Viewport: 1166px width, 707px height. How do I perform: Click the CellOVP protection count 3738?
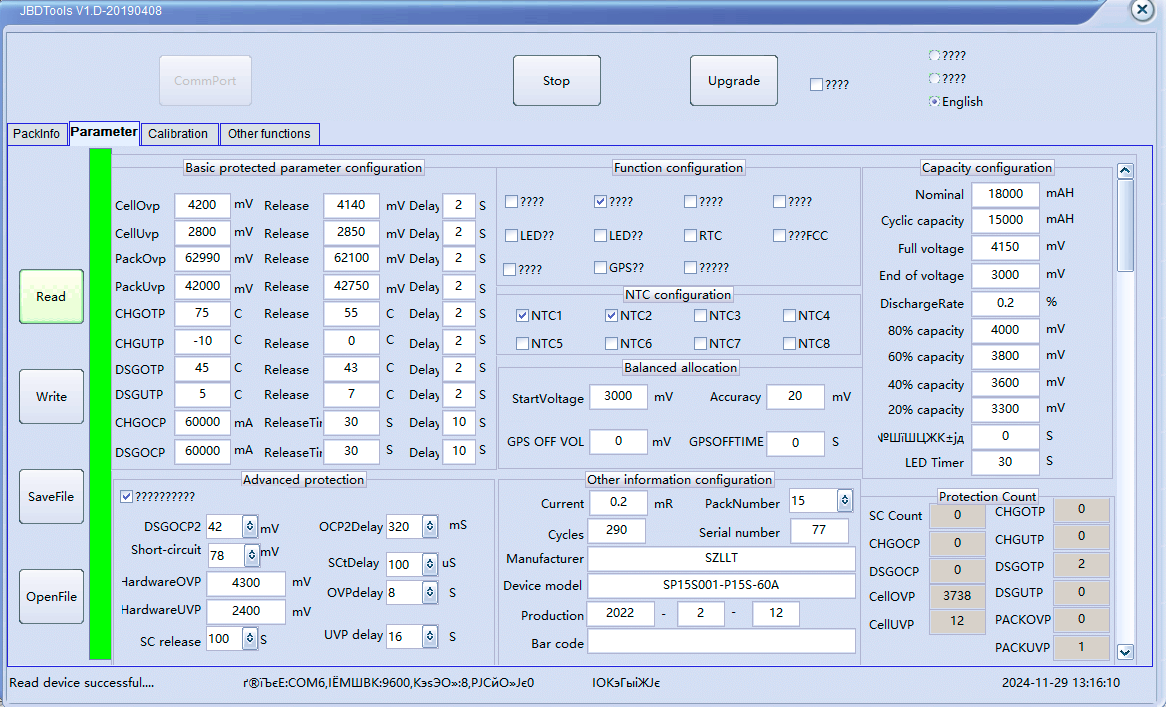957,596
